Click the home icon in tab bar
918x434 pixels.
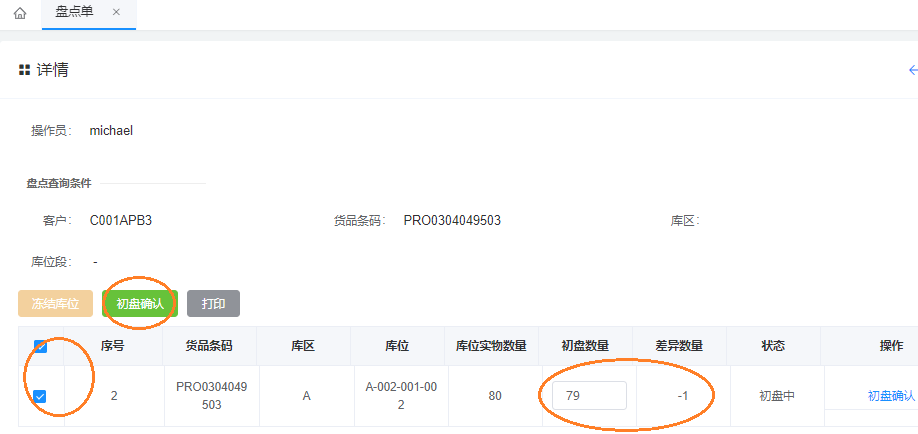[20, 13]
